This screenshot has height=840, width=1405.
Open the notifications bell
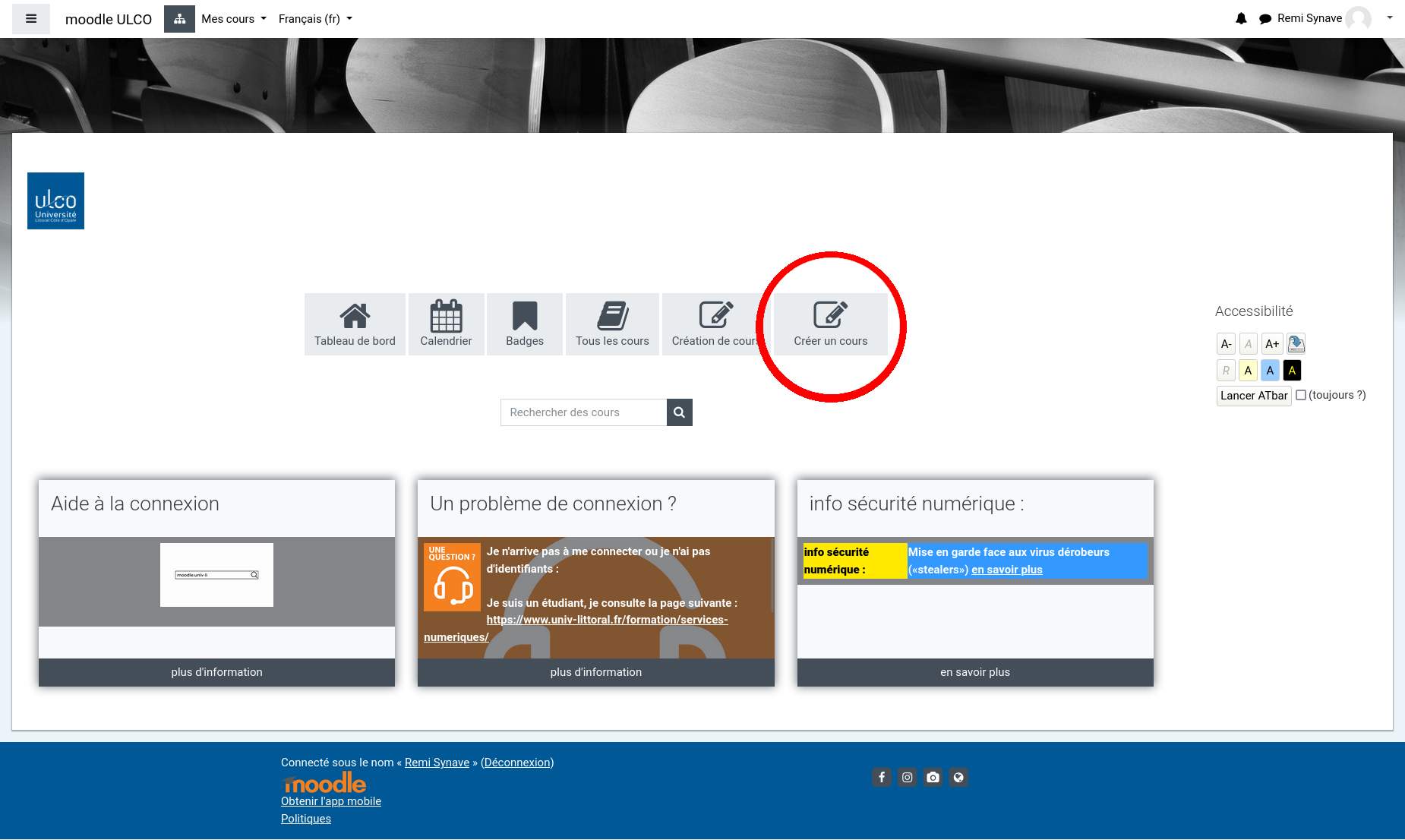(x=1241, y=19)
